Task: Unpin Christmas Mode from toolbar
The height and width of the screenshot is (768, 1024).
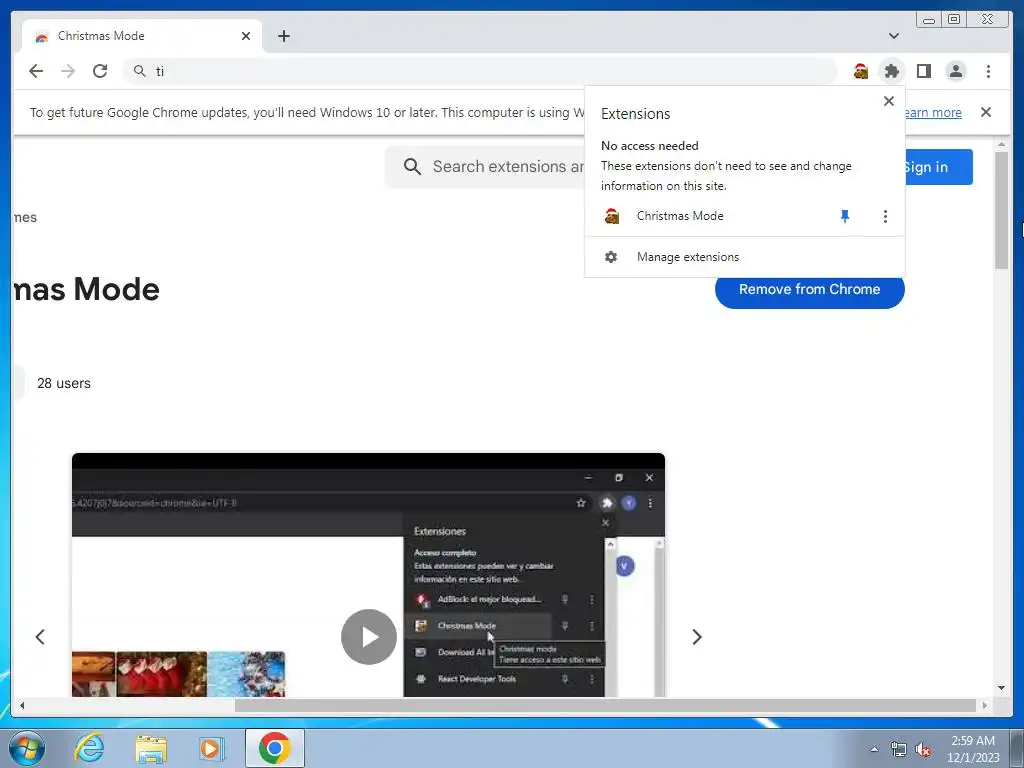Action: 844,216
